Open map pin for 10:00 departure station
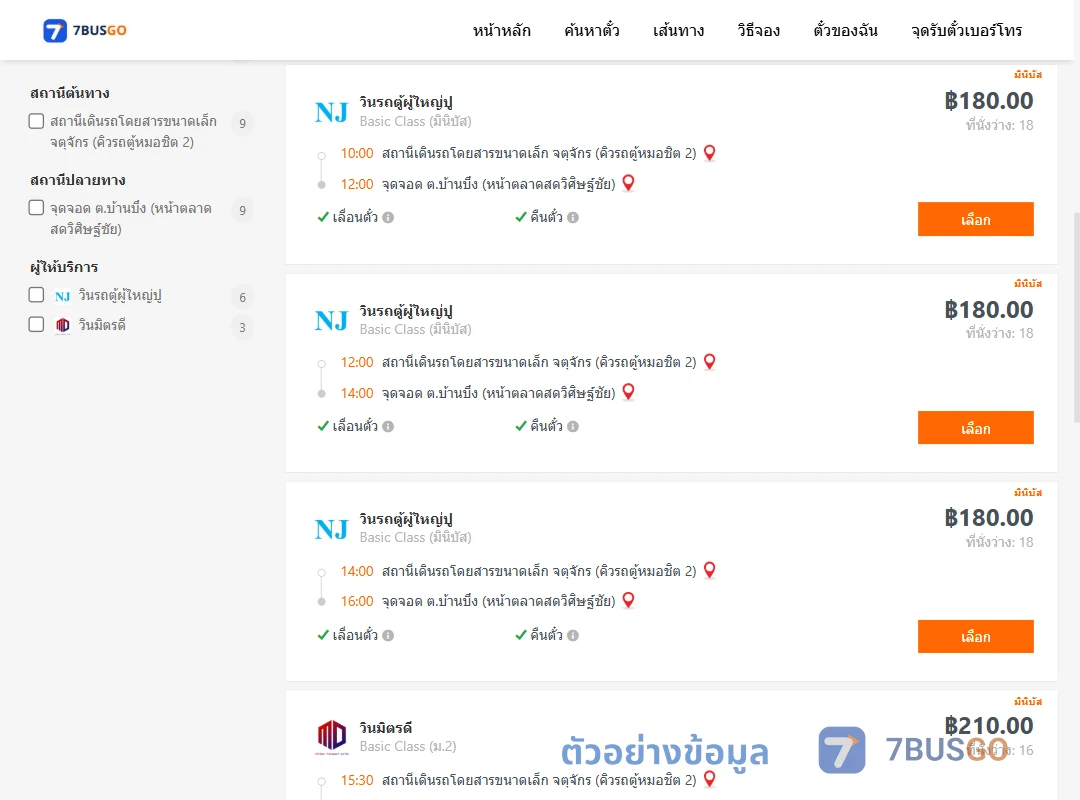1080x800 pixels. (709, 153)
